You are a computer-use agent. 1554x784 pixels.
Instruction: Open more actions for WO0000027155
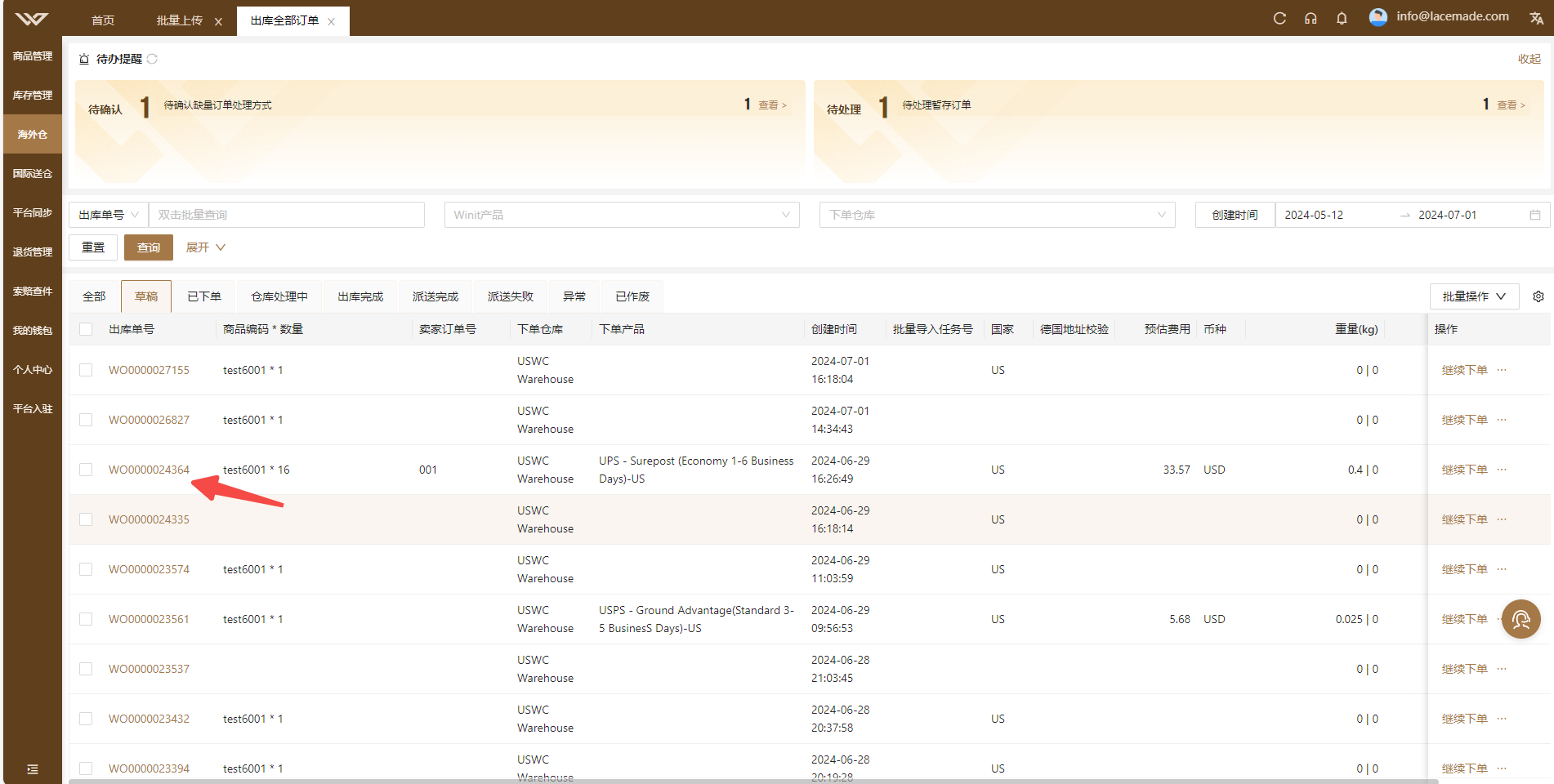pos(1502,370)
